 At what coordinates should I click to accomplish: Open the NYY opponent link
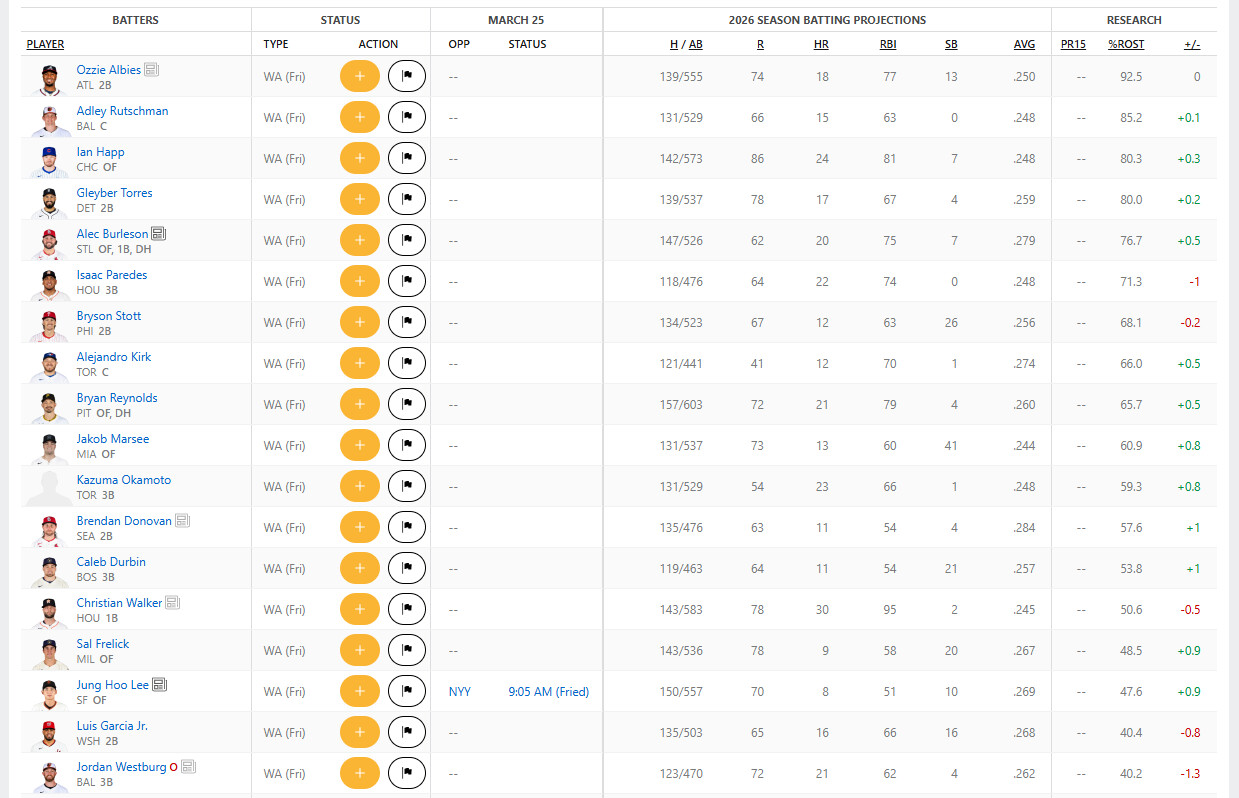[459, 692]
